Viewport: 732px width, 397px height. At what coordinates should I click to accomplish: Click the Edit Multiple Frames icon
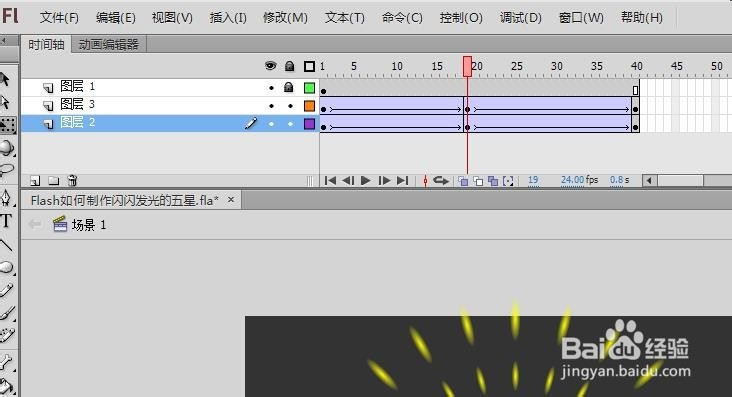493,181
